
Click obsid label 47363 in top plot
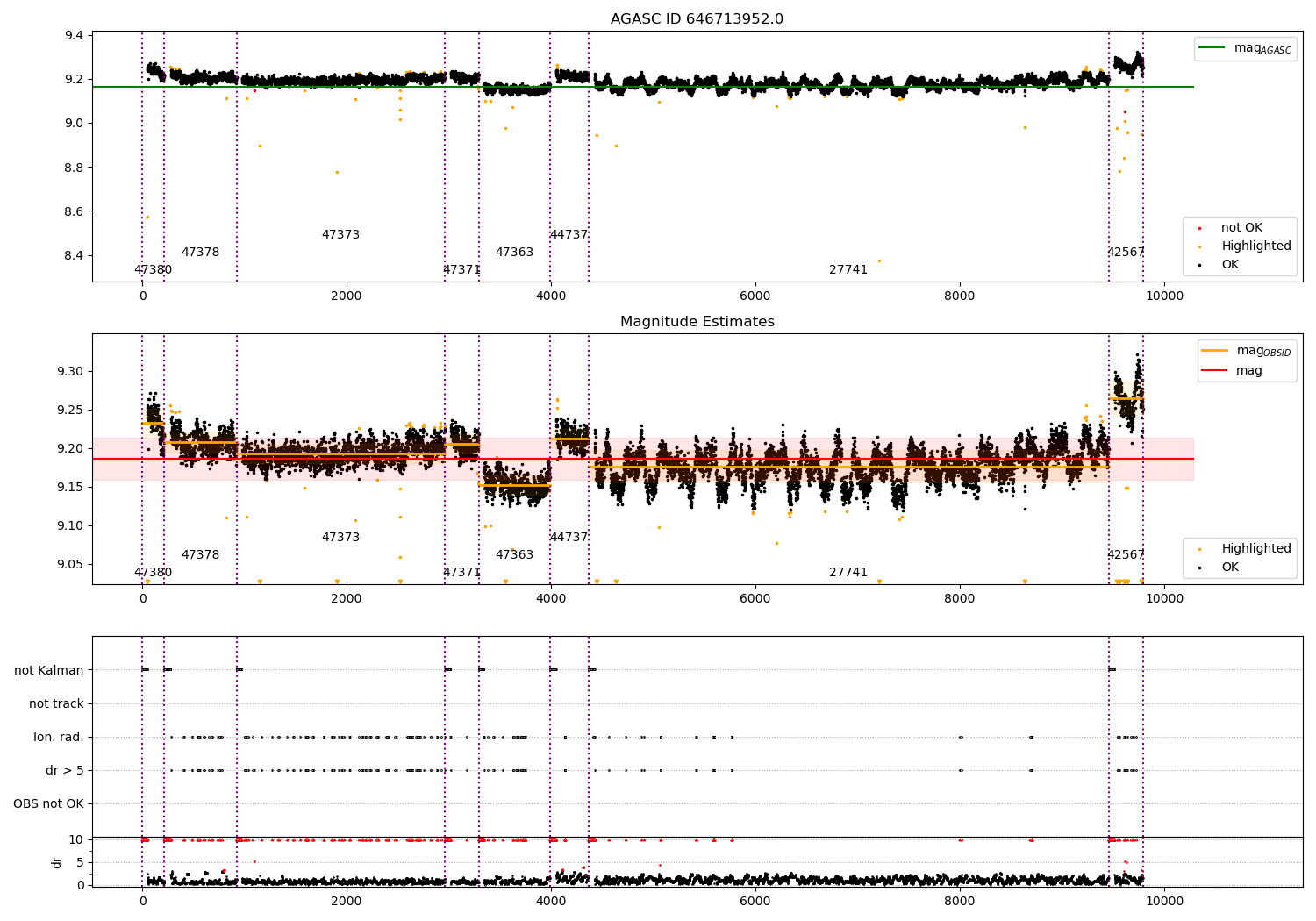pos(514,253)
